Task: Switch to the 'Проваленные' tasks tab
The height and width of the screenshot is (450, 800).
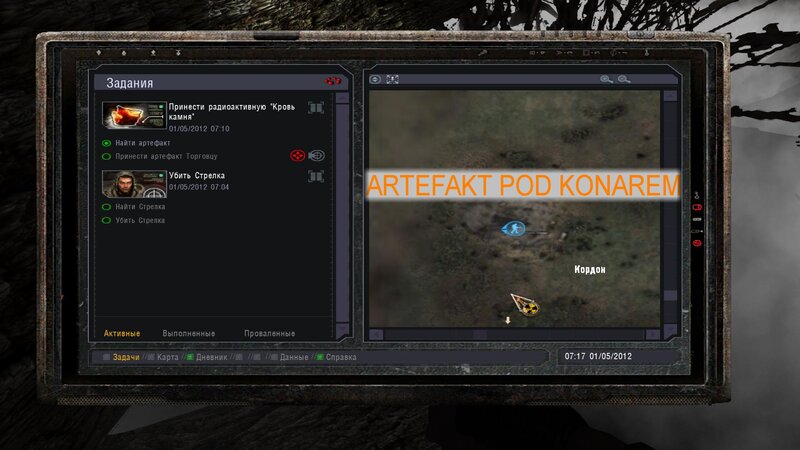Action: (269, 333)
